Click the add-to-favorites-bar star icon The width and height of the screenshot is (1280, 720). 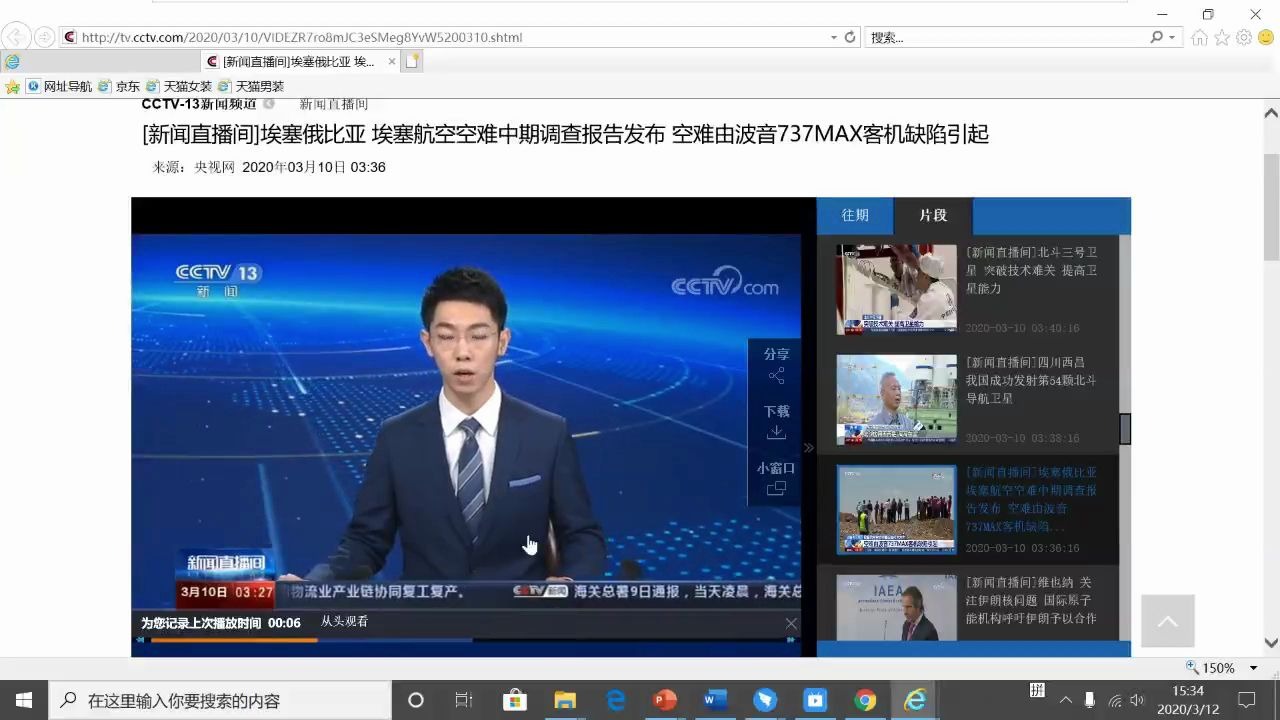(x=13, y=87)
